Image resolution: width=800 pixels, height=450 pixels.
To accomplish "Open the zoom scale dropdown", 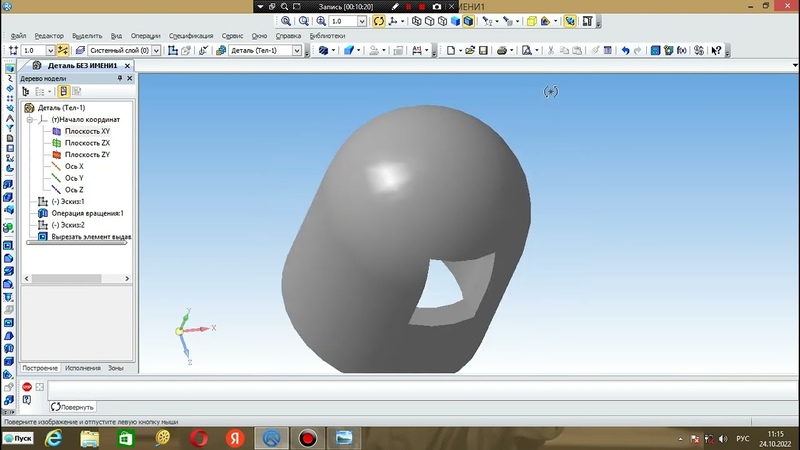I will coord(362,20).
